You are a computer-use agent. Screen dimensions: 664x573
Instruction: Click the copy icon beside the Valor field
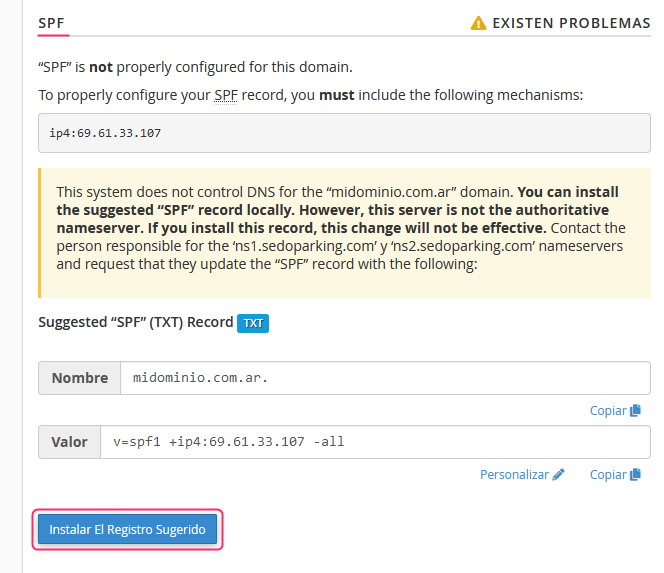click(635, 474)
